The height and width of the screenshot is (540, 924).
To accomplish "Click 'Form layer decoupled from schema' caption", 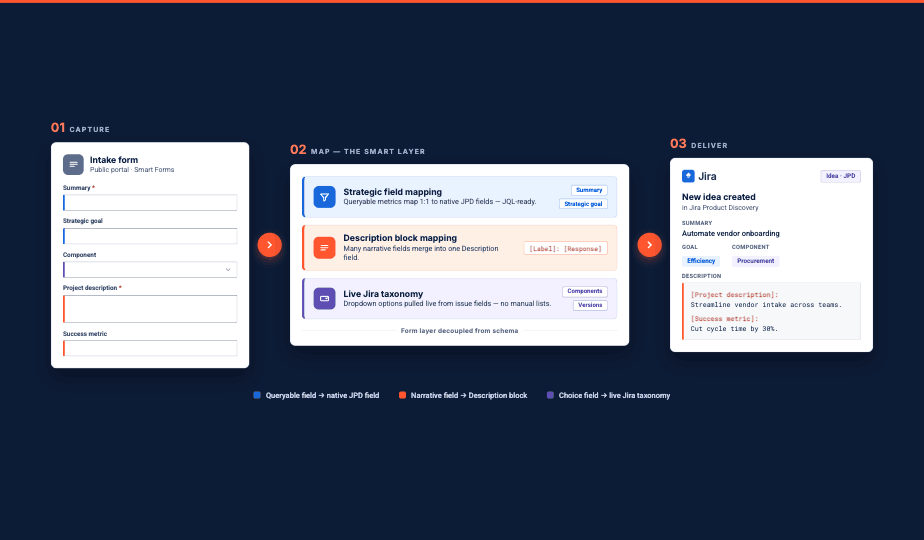I will coord(460,331).
